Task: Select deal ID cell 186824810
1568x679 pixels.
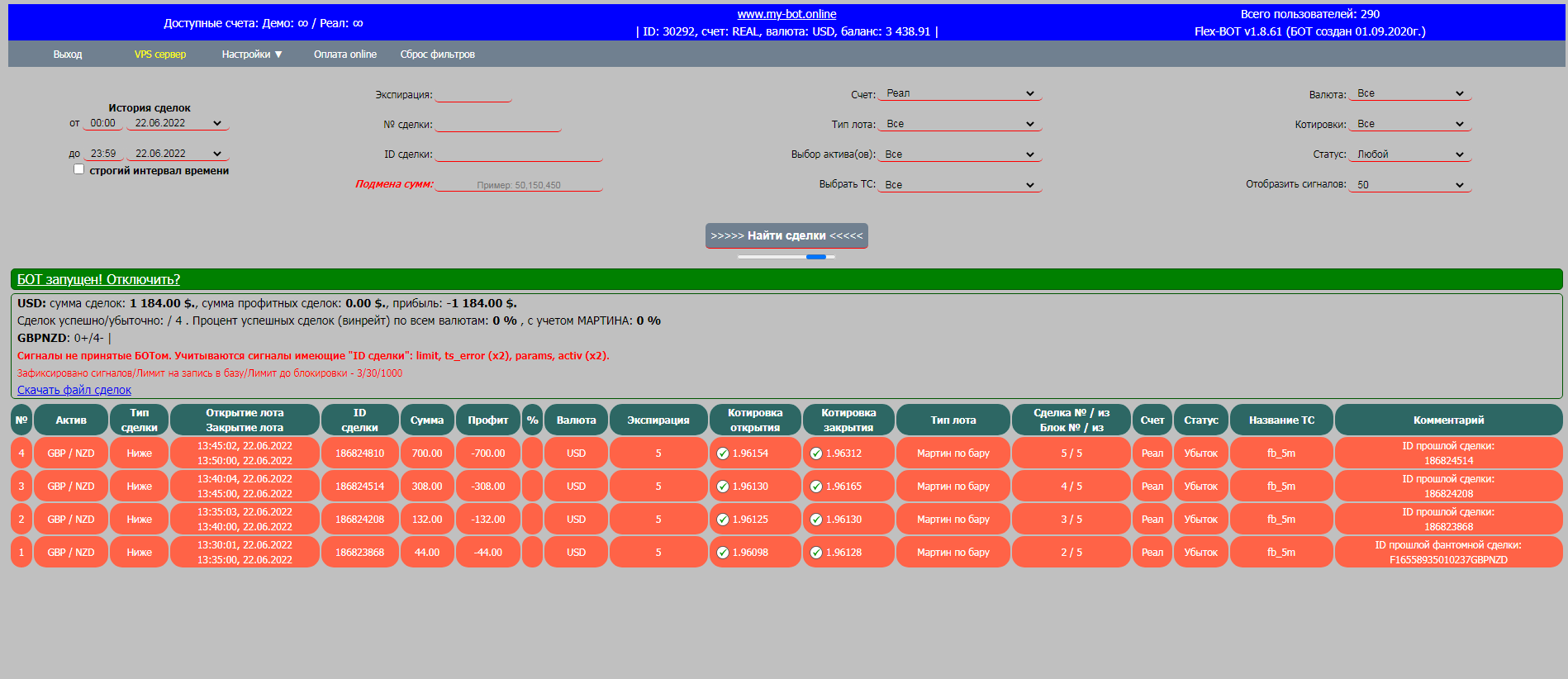Action: point(359,453)
